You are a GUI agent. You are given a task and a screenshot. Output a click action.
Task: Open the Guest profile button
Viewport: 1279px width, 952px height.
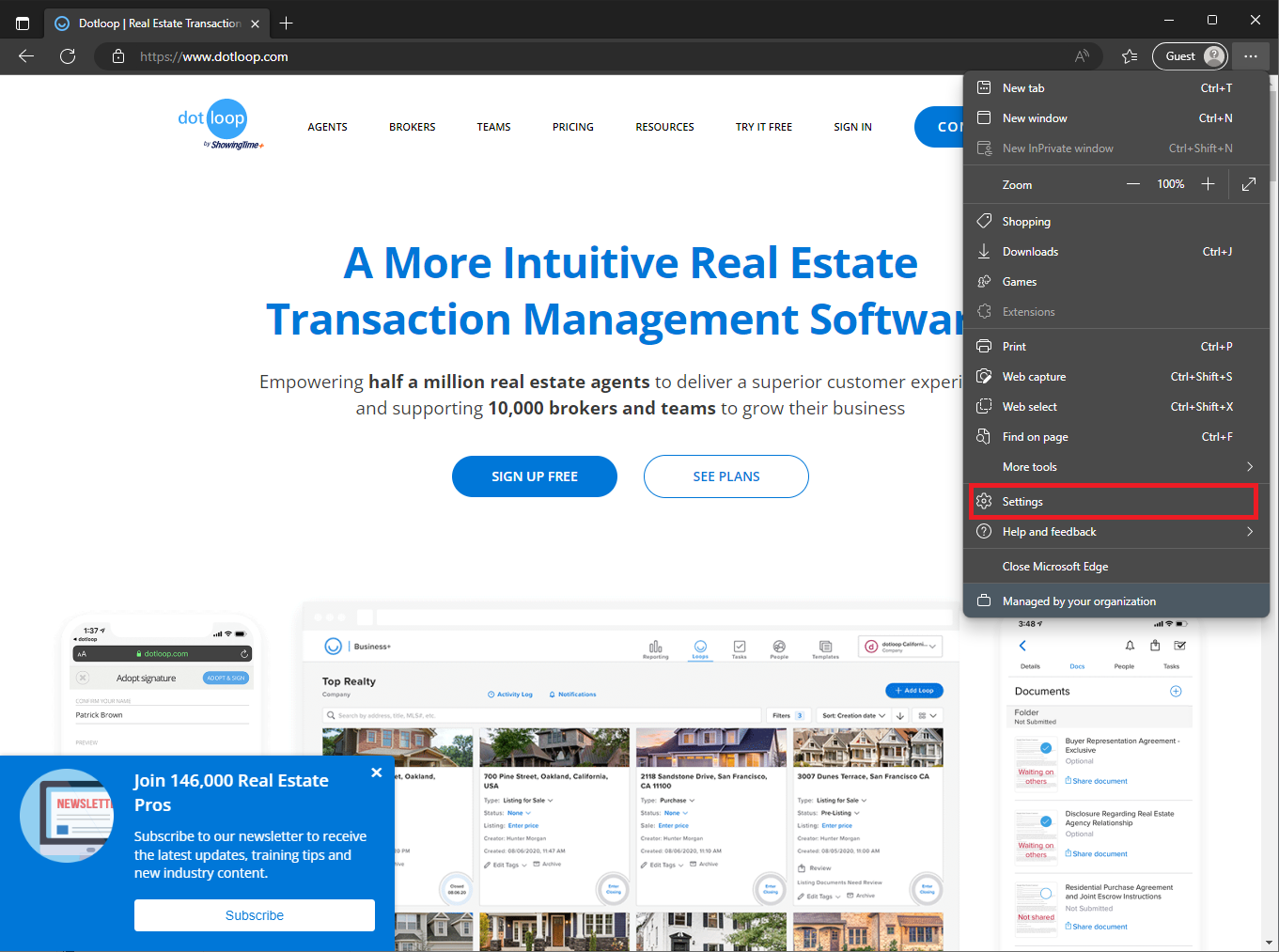1190,56
